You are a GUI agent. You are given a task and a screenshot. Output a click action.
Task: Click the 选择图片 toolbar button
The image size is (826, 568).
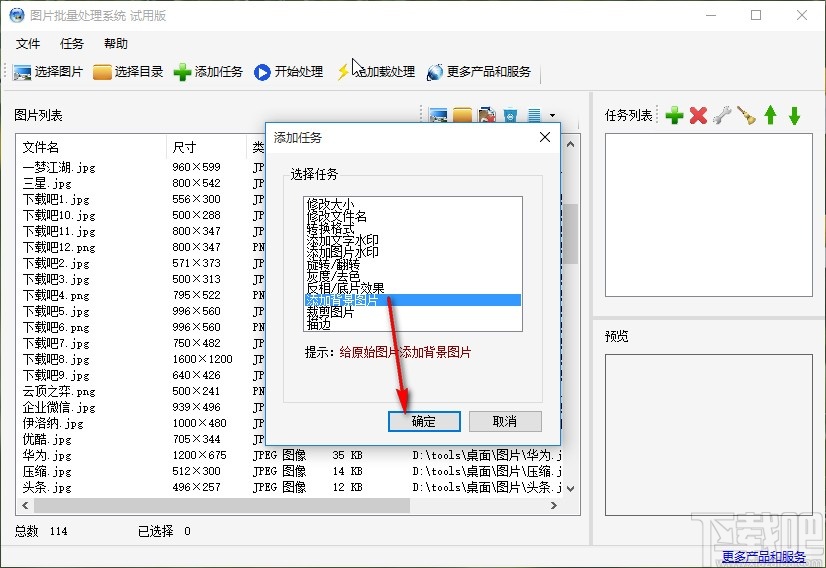pyautogui.click(x=48, y=72)
